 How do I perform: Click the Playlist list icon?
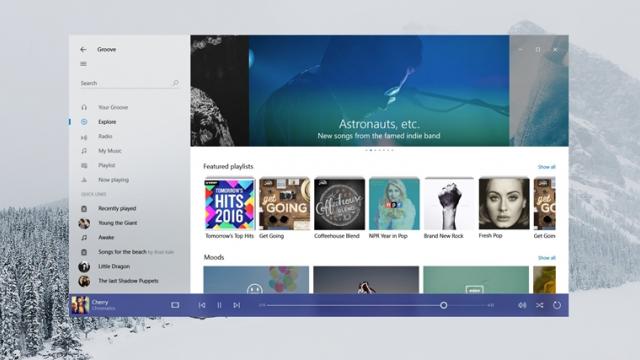(84, 165)
